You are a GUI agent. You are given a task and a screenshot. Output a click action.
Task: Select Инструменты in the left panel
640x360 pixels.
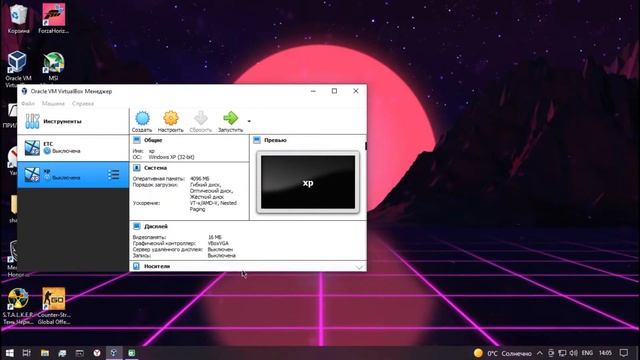pos(73,121)
